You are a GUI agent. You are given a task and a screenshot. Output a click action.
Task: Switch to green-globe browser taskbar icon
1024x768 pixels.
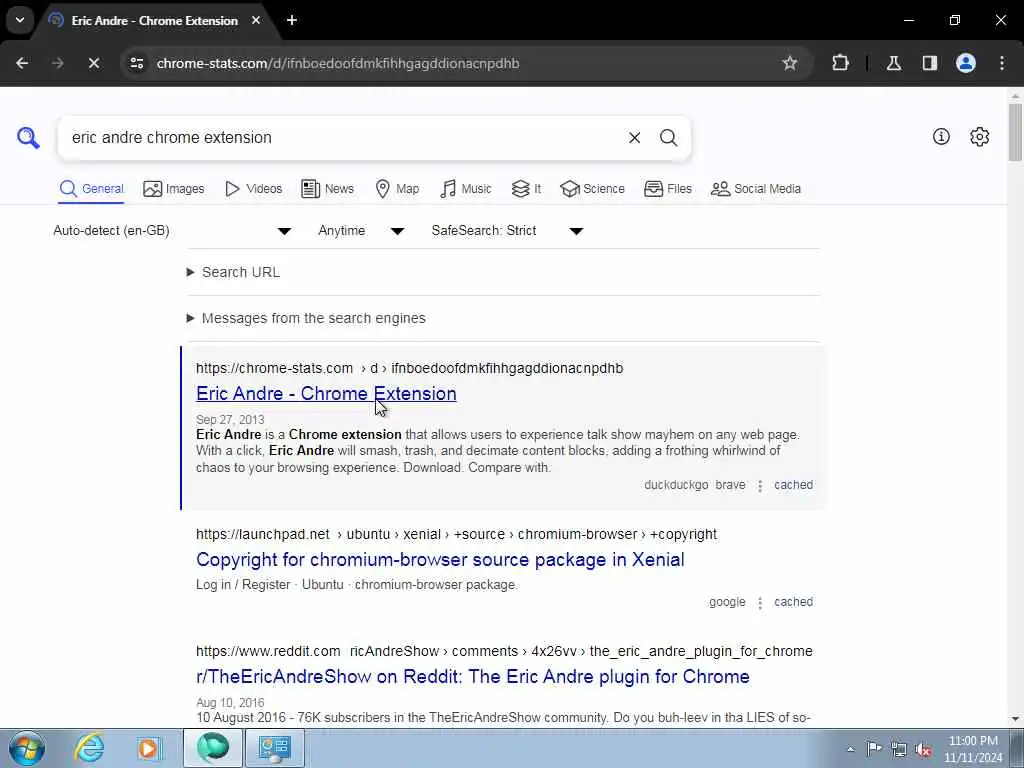(213, 748)
